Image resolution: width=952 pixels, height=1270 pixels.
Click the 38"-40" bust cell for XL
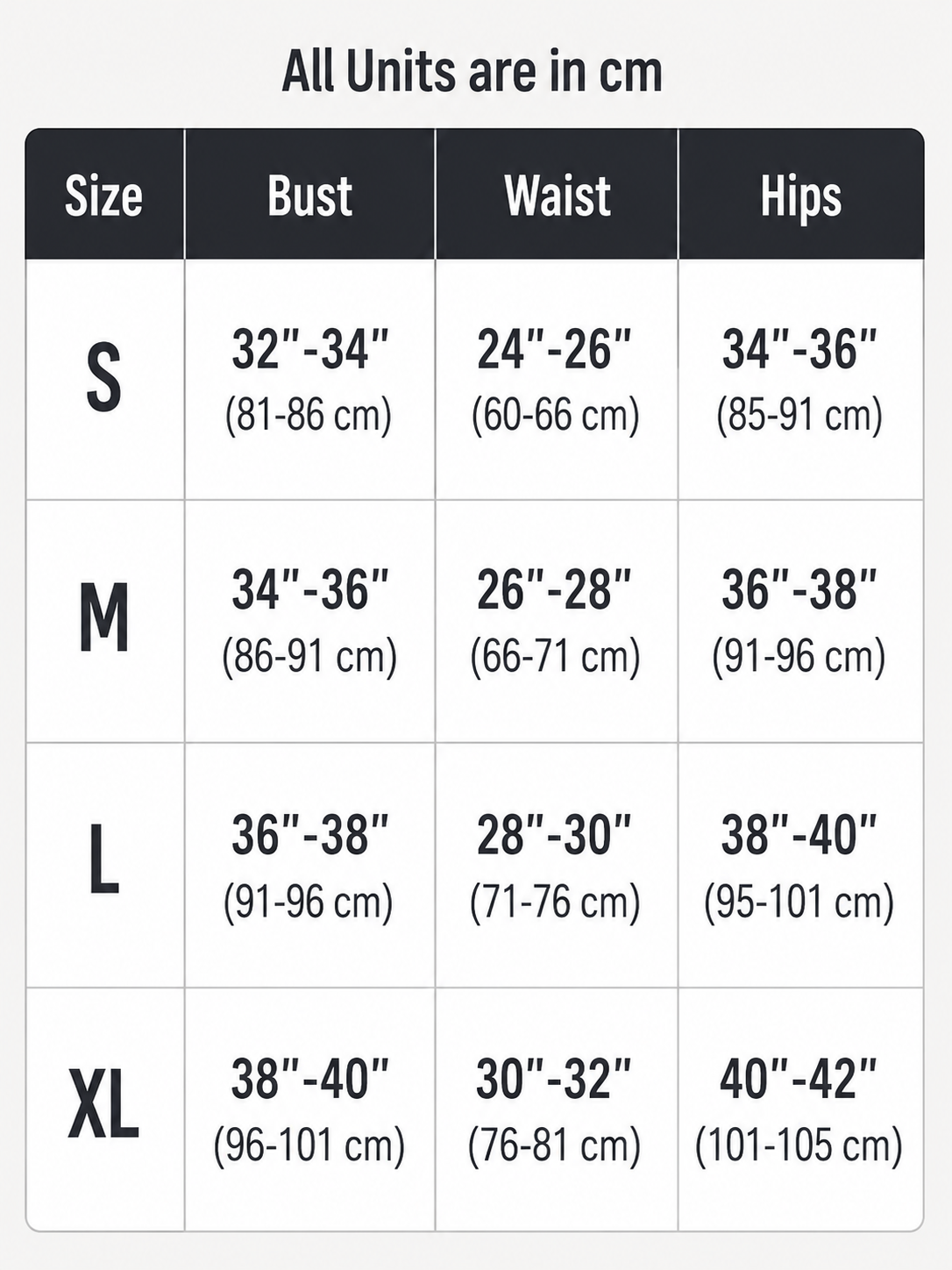[x=309, y=1079]
